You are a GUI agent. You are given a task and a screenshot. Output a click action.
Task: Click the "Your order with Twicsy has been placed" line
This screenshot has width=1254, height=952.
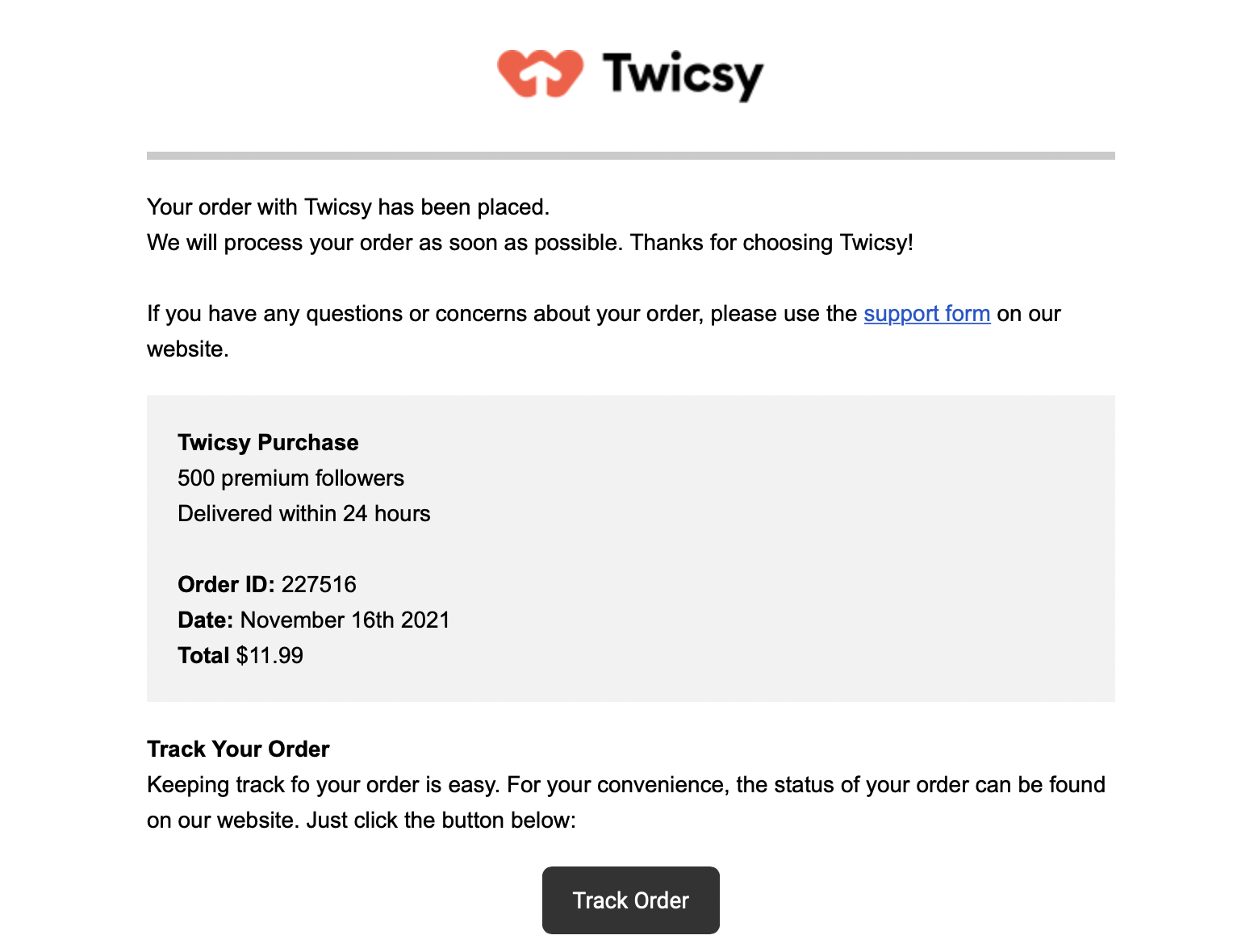tap(348, 207)
